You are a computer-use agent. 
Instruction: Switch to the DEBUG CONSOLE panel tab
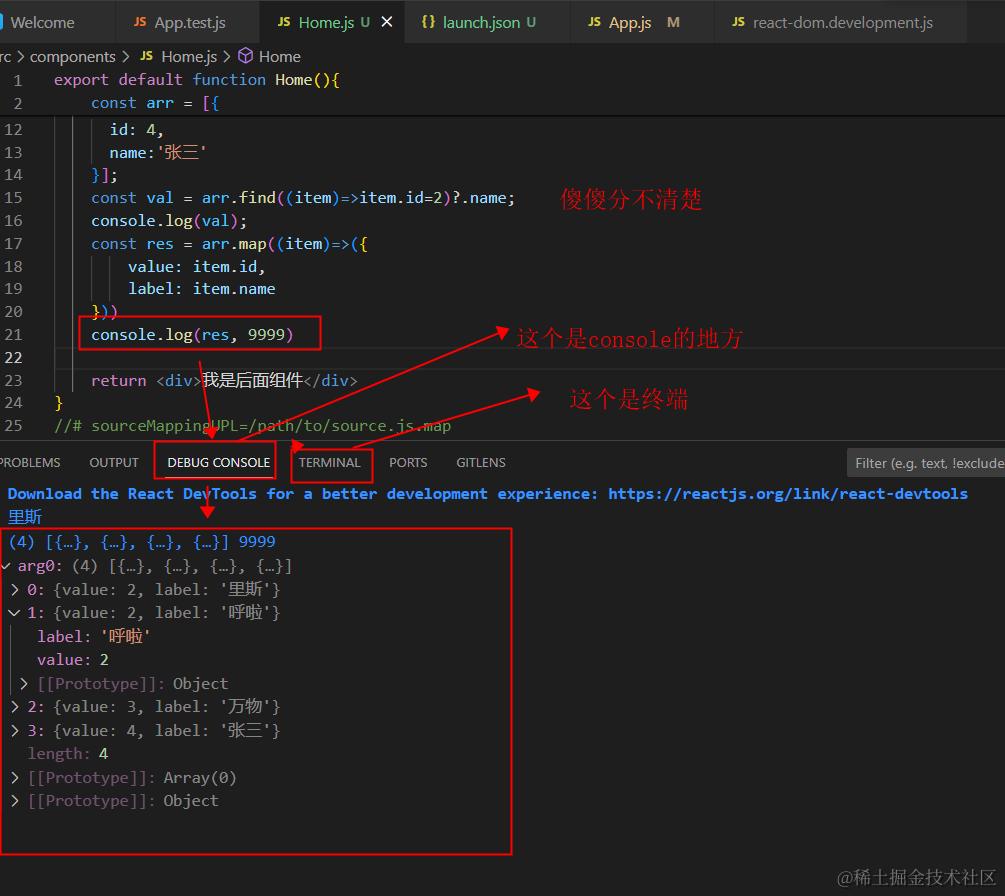[218, 462]
